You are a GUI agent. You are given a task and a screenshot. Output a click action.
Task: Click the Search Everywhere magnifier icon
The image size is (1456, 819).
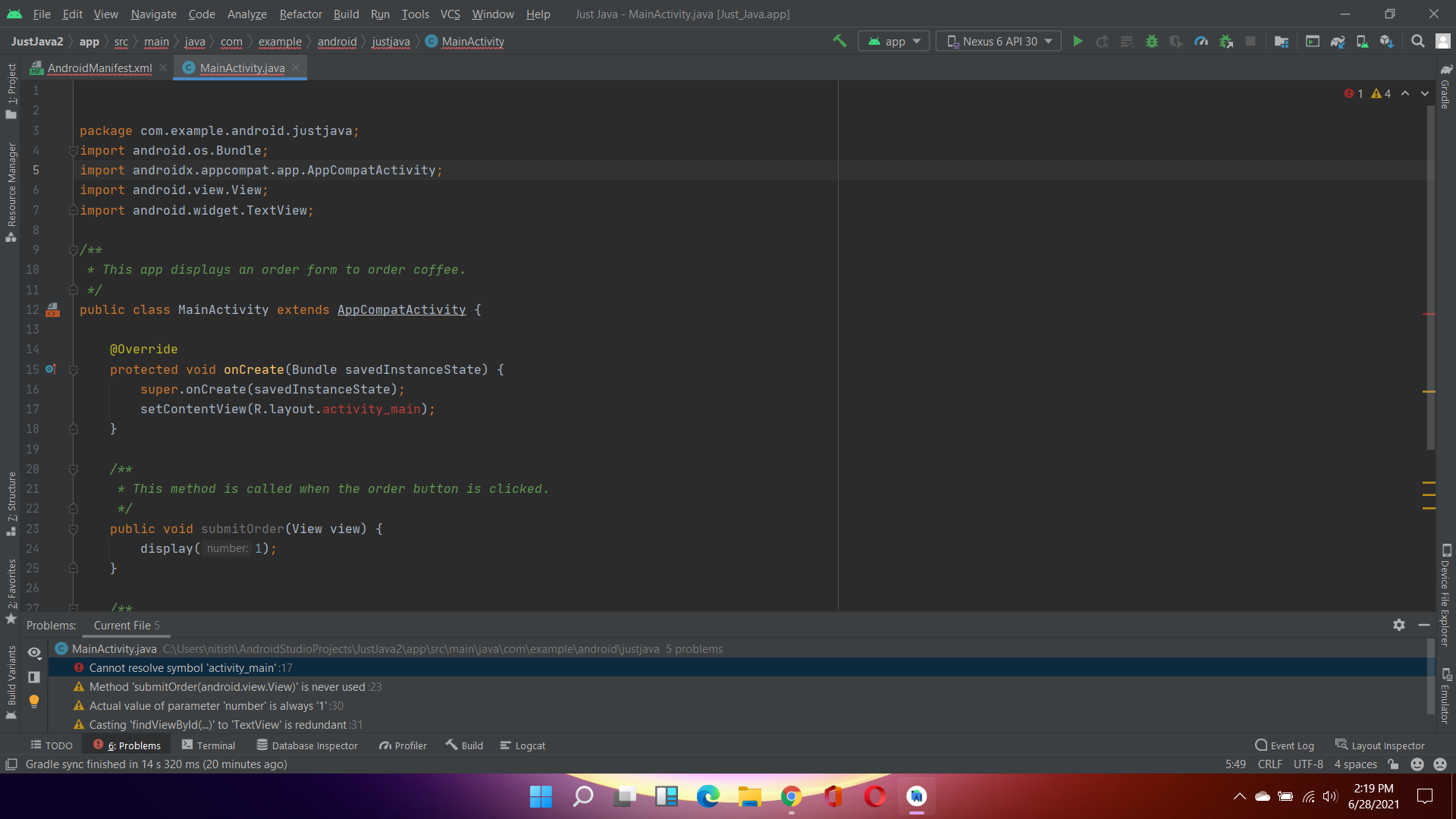pos(1417,42)
